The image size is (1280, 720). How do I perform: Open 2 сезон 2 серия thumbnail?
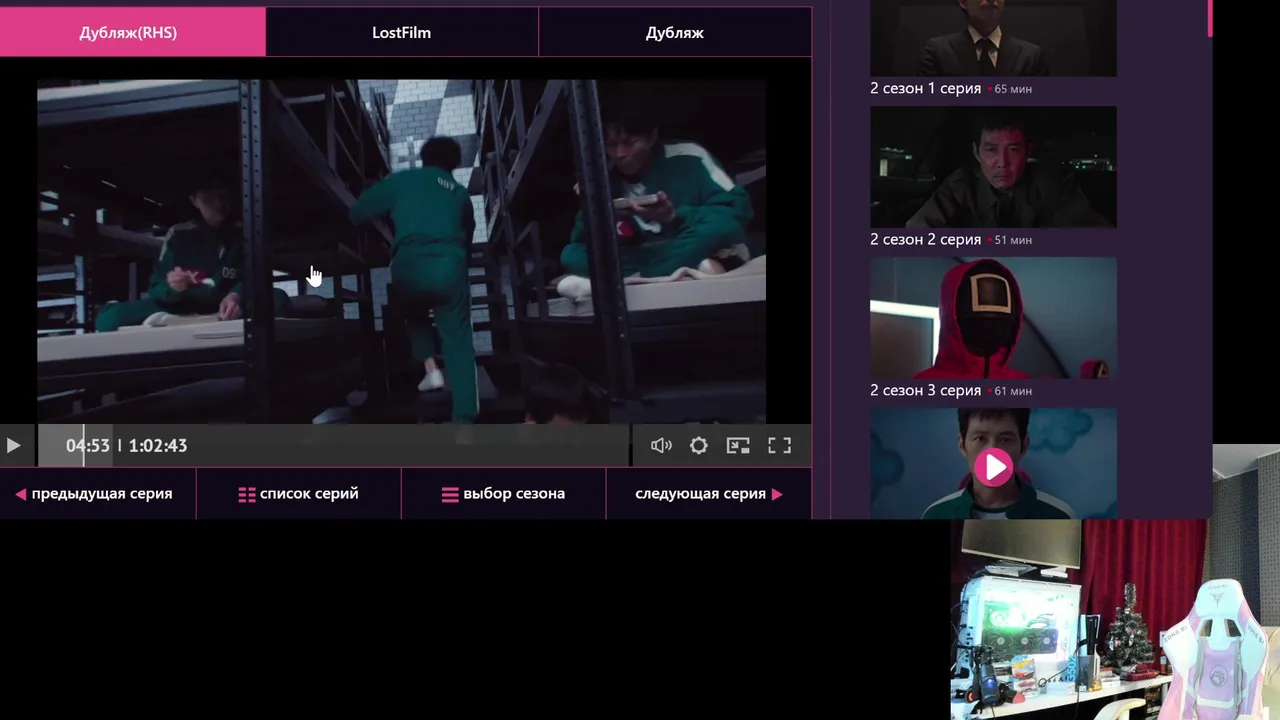point(993,167)
